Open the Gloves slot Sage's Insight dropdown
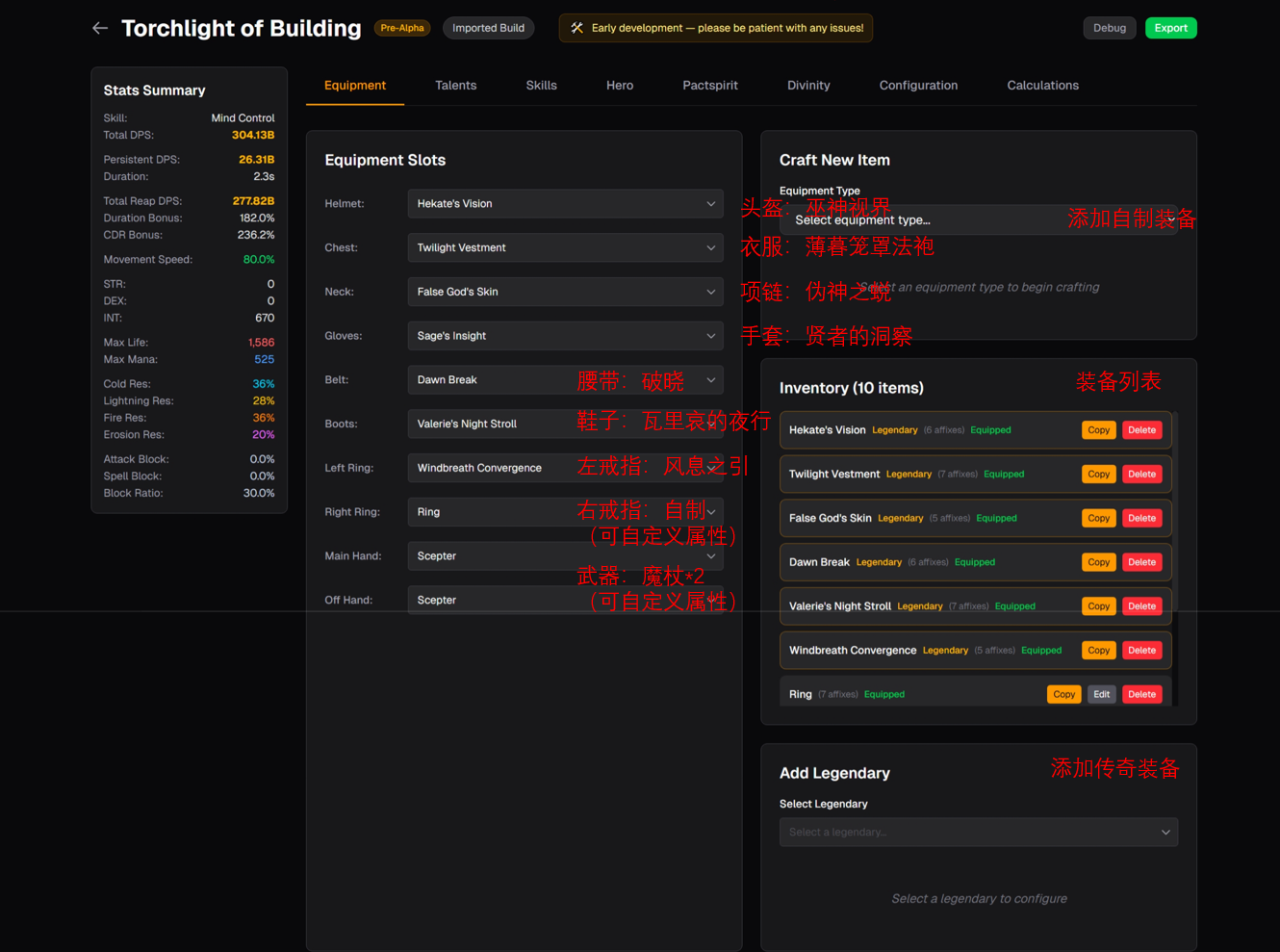The image size is (1280, 952). click(565, 336)
